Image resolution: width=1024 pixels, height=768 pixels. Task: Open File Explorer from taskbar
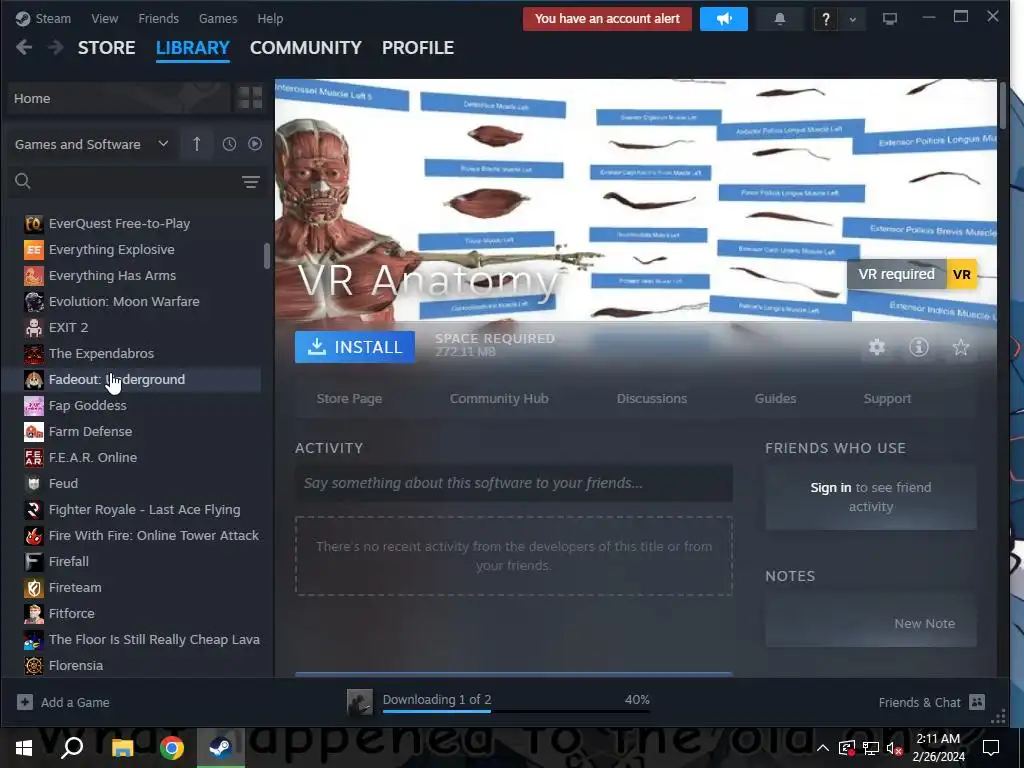point(122,748)
